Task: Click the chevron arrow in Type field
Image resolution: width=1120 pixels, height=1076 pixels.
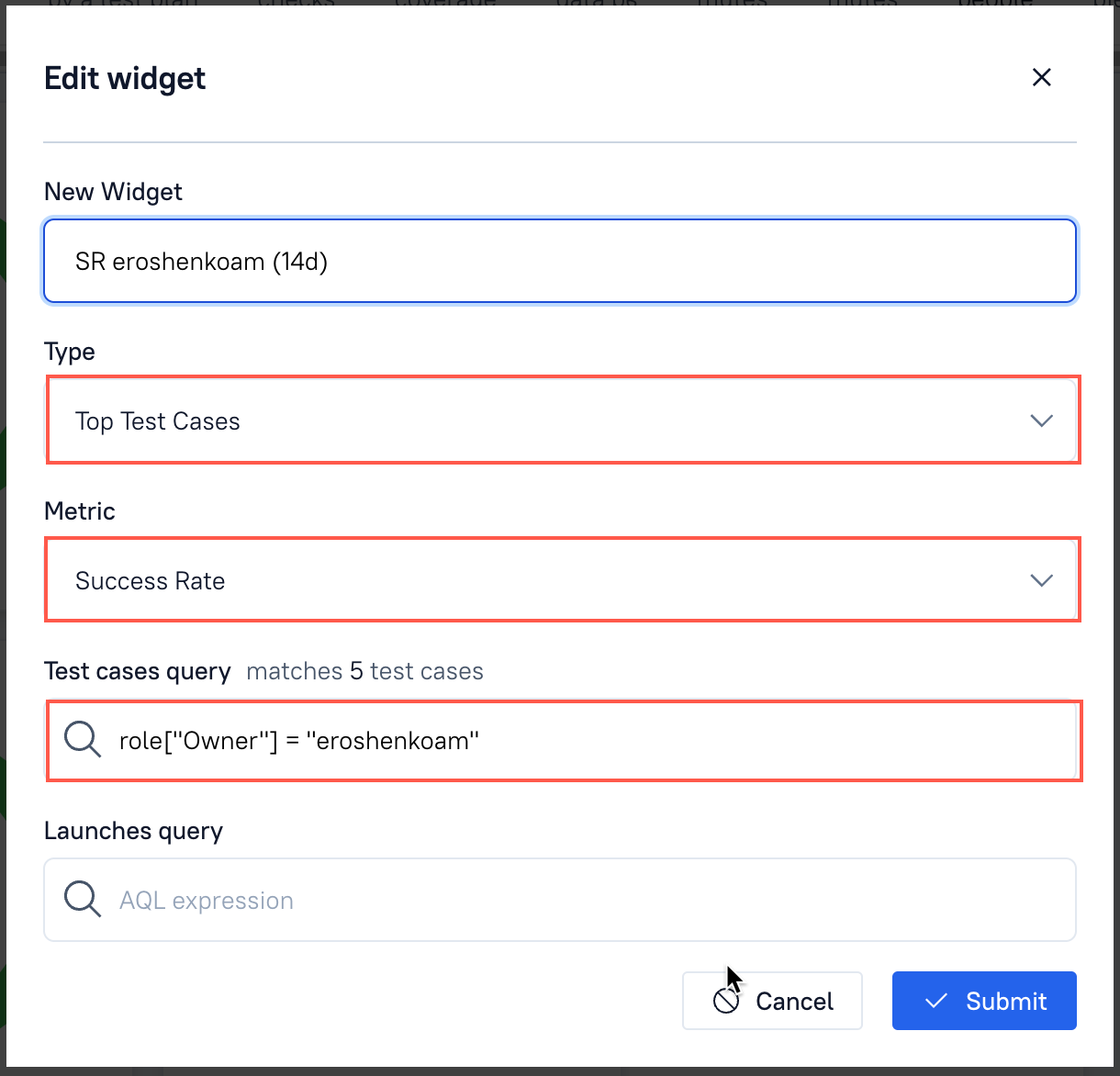Action: pos(1041,420)
